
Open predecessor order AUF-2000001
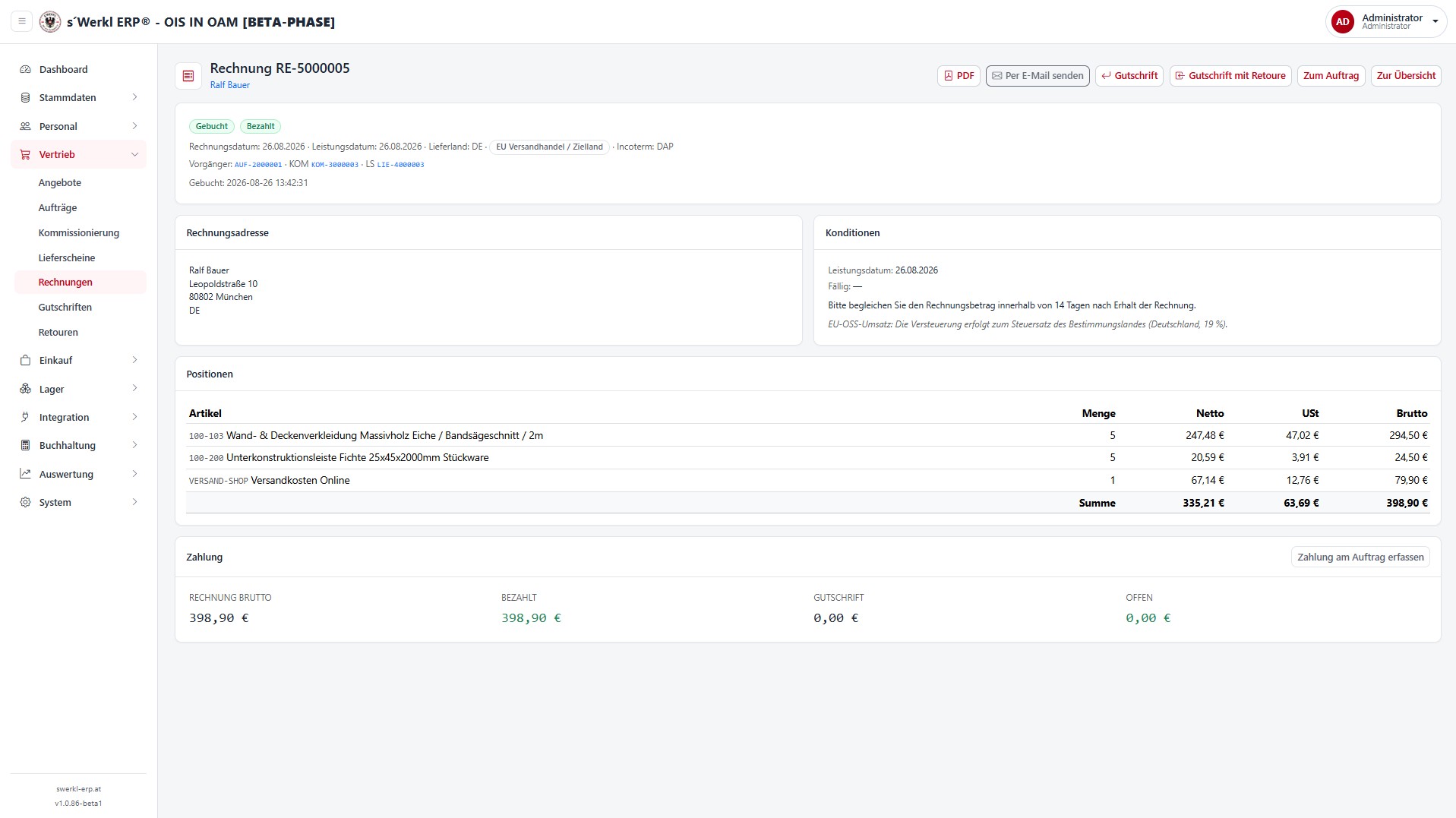[258, 165]
